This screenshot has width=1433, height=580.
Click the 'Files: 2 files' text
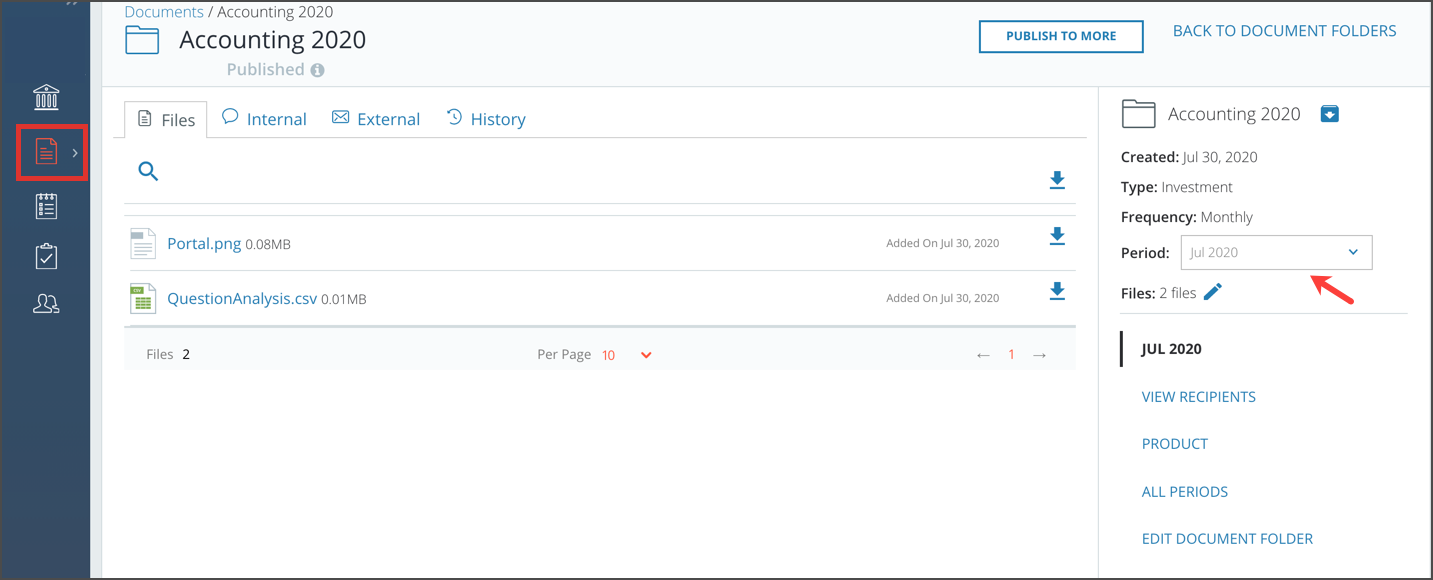coord(1159,293)
